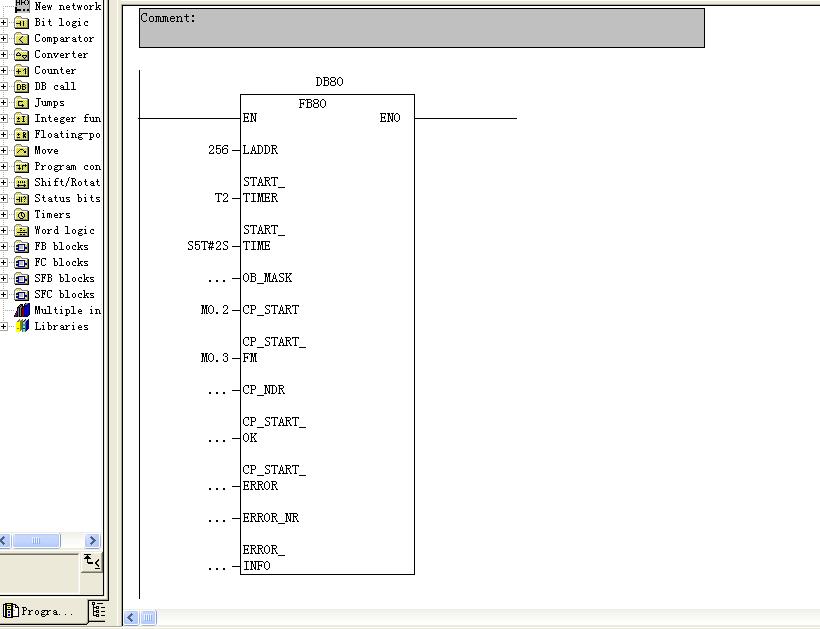Click the editor horizontal scrollbar thumb
The height and width of the screenshot is (629, 820).
(149, 617)
